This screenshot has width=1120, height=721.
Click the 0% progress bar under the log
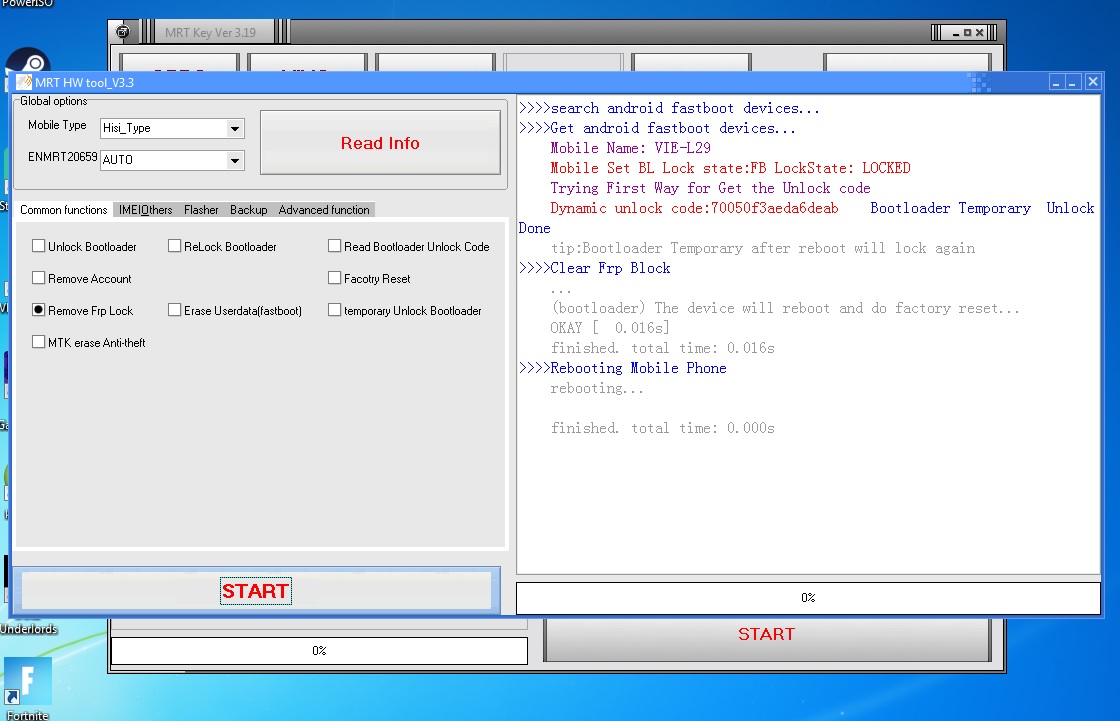pyautogui.click(x=808, y=598)
